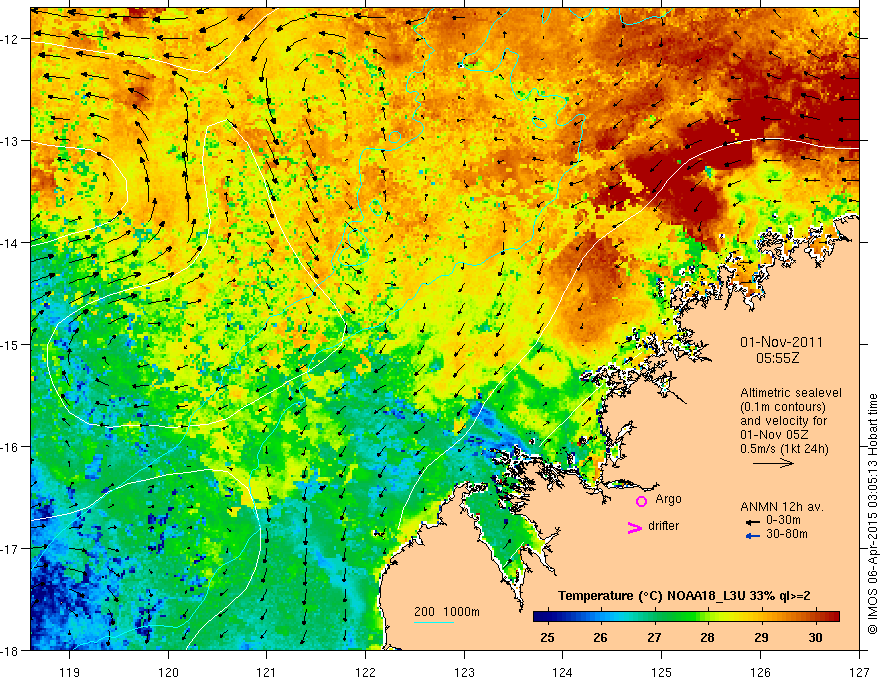The width and height of the screenshot is (880, 680).
Task: Click the longitude axis label 123
Action: 464,672
